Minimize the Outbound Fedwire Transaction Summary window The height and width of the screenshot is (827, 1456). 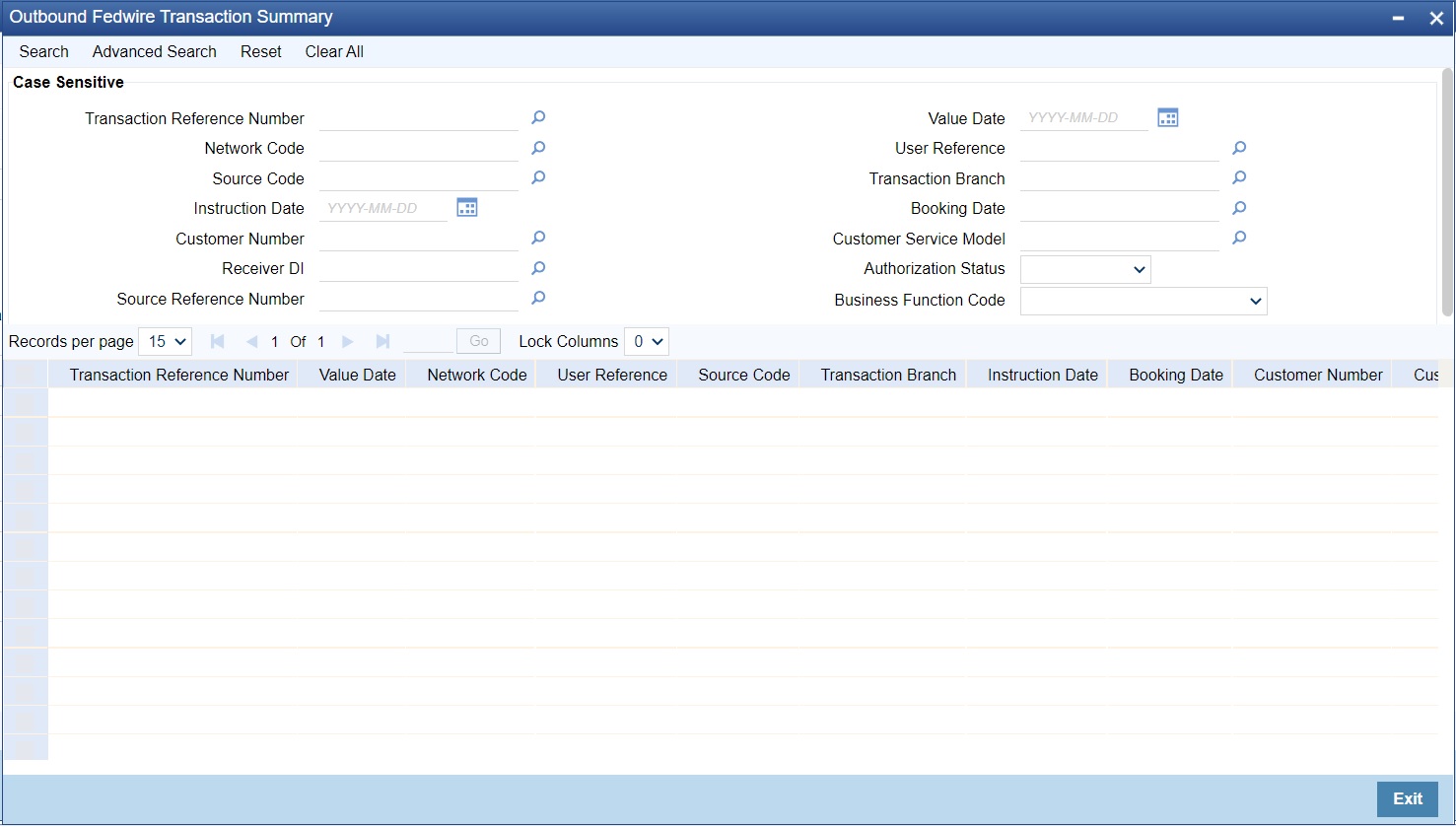pos(1398,18)
